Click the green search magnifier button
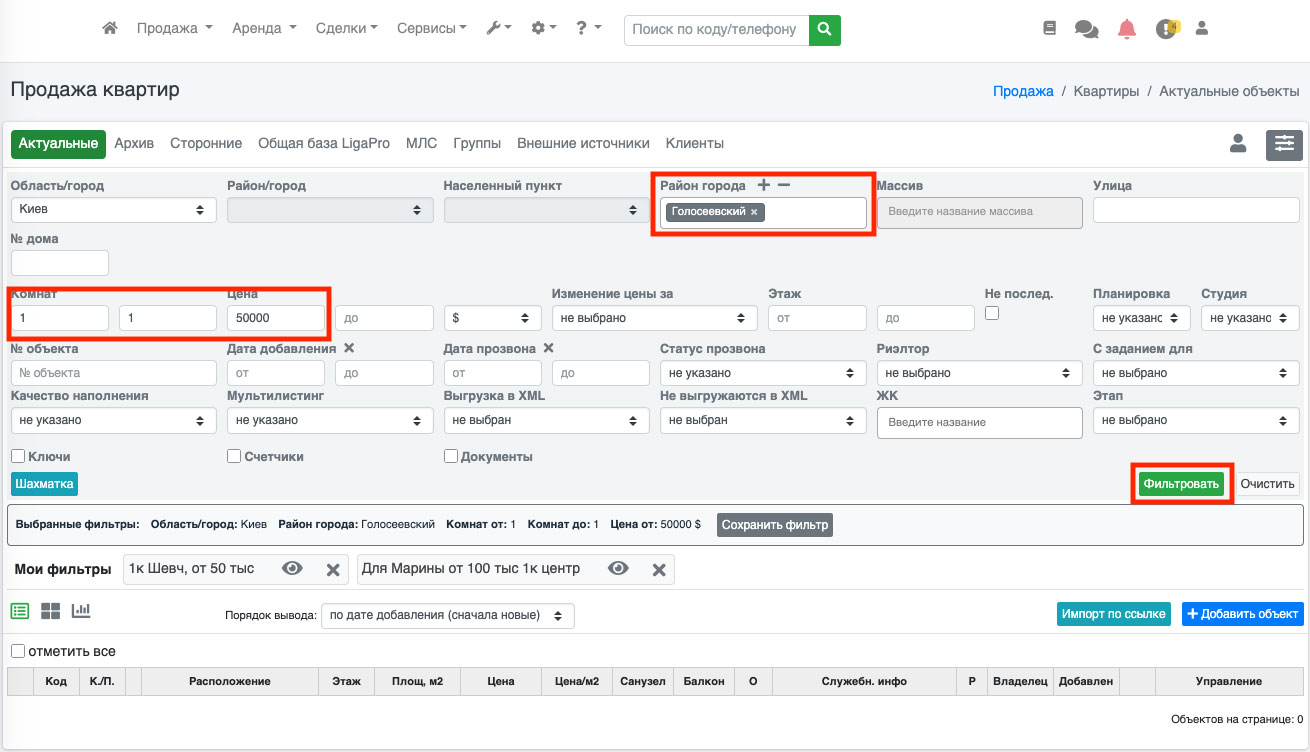Image resolution: width=1310 pixels, height=752 pixels. pos(824,30)
